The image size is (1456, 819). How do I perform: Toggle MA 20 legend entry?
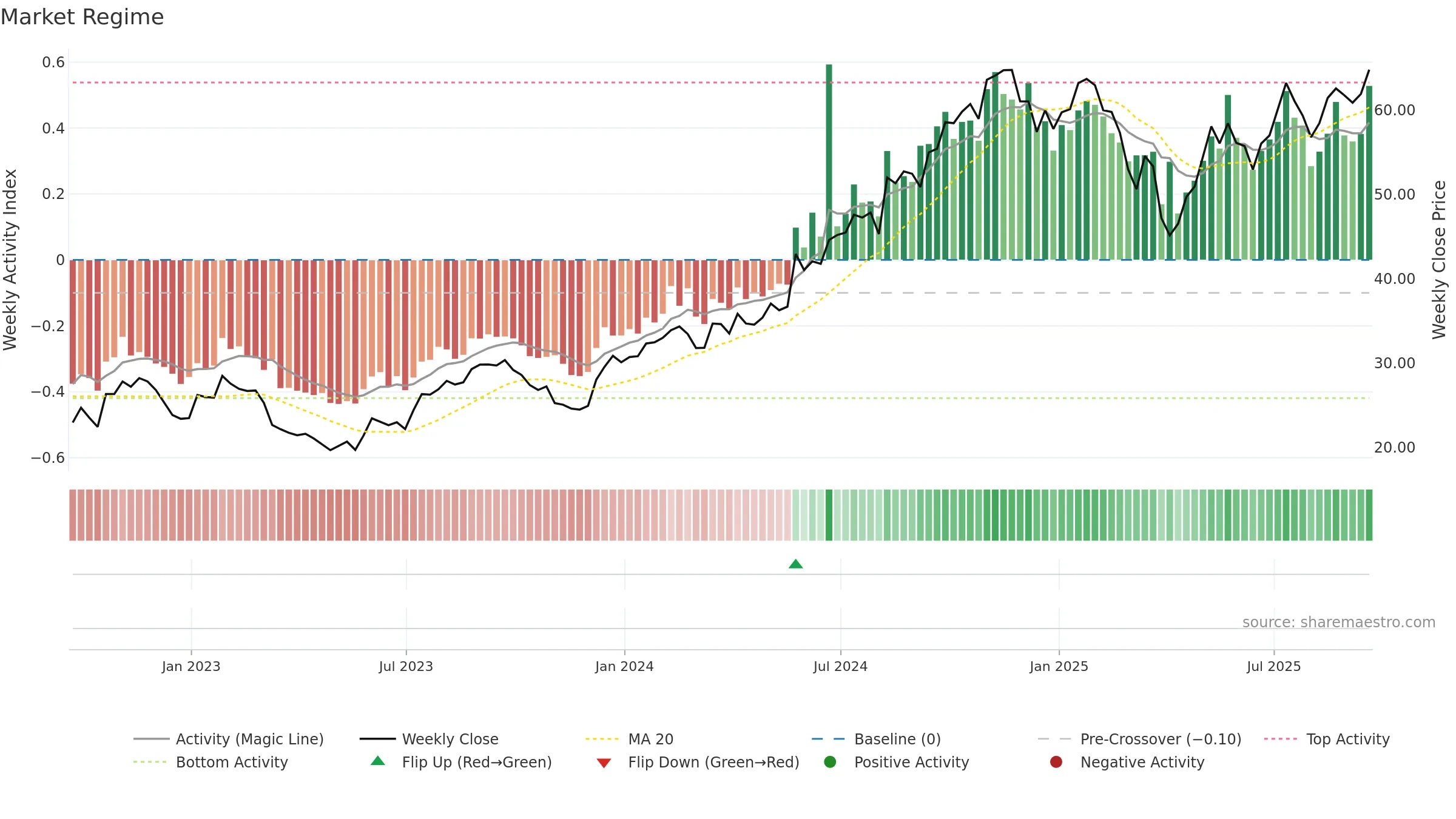click(x=629, y=739)
